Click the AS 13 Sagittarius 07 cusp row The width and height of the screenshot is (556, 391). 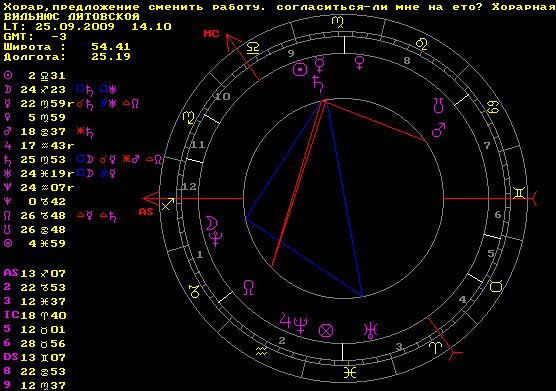point(35,273)
